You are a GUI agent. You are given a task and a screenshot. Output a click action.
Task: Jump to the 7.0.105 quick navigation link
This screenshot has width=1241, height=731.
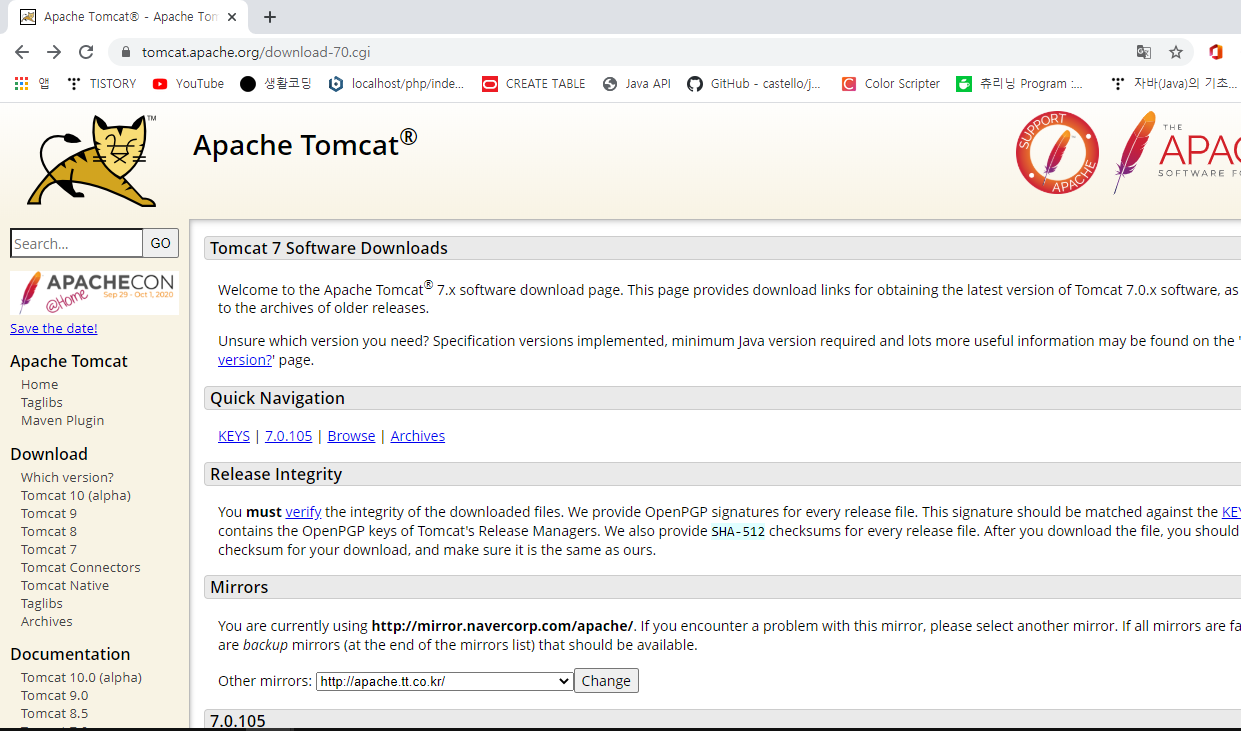[288, 436]
